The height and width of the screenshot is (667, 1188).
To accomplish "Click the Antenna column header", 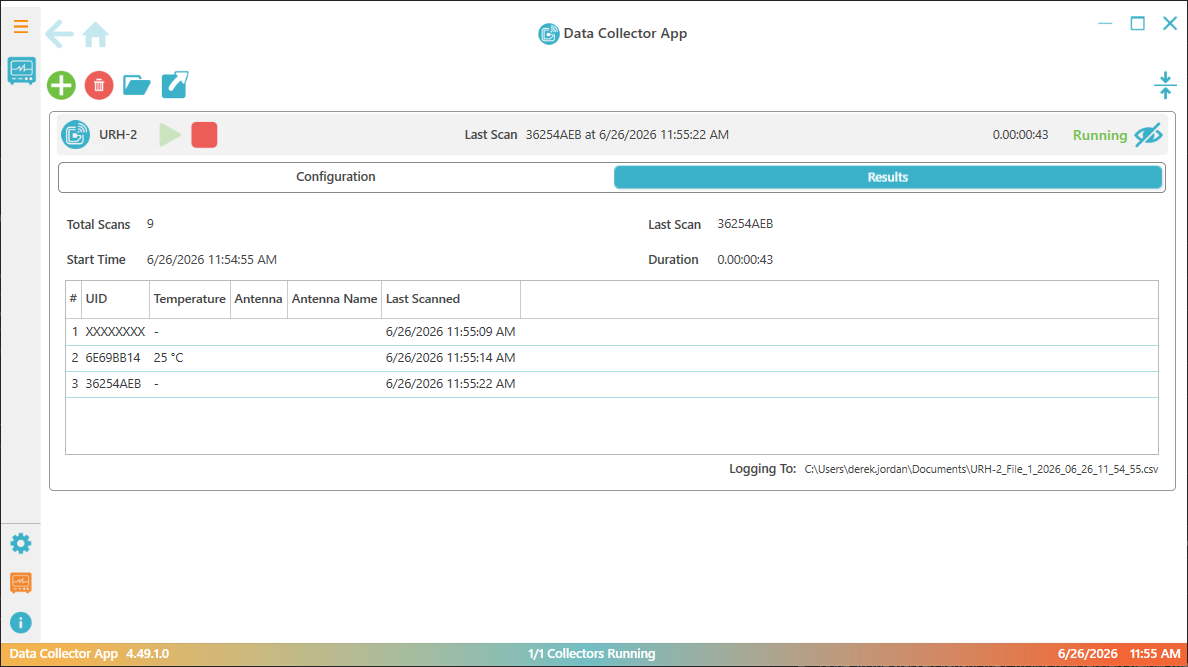I will point(258,299).
